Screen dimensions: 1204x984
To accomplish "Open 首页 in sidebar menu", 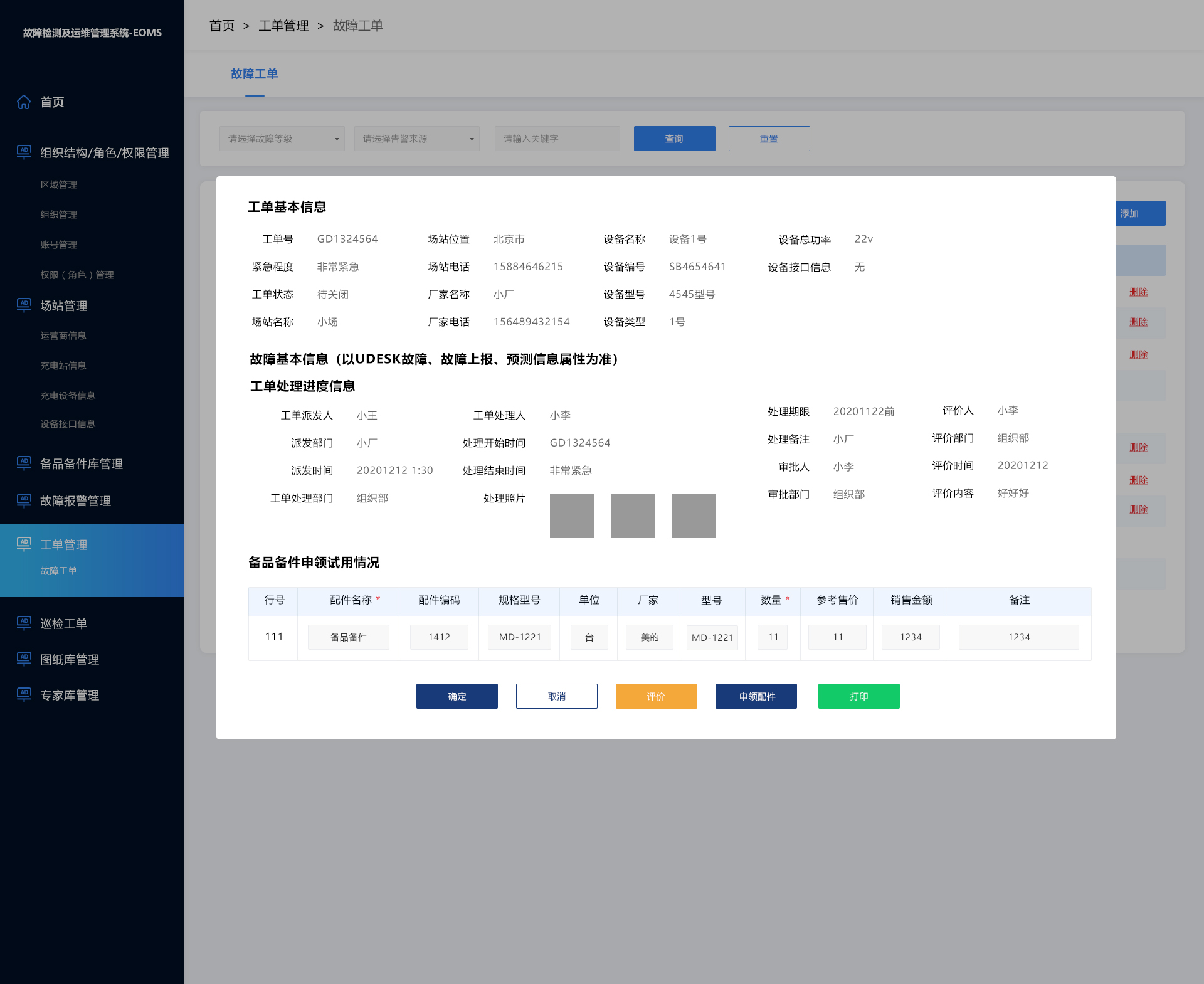I will pos(52,102).
